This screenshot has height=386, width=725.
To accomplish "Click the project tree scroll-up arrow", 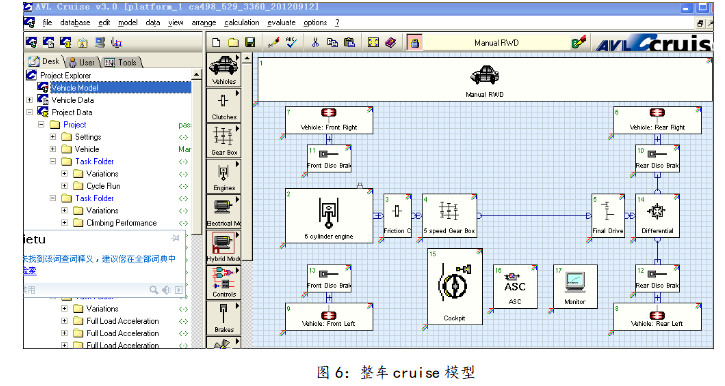I will (197, 75).
